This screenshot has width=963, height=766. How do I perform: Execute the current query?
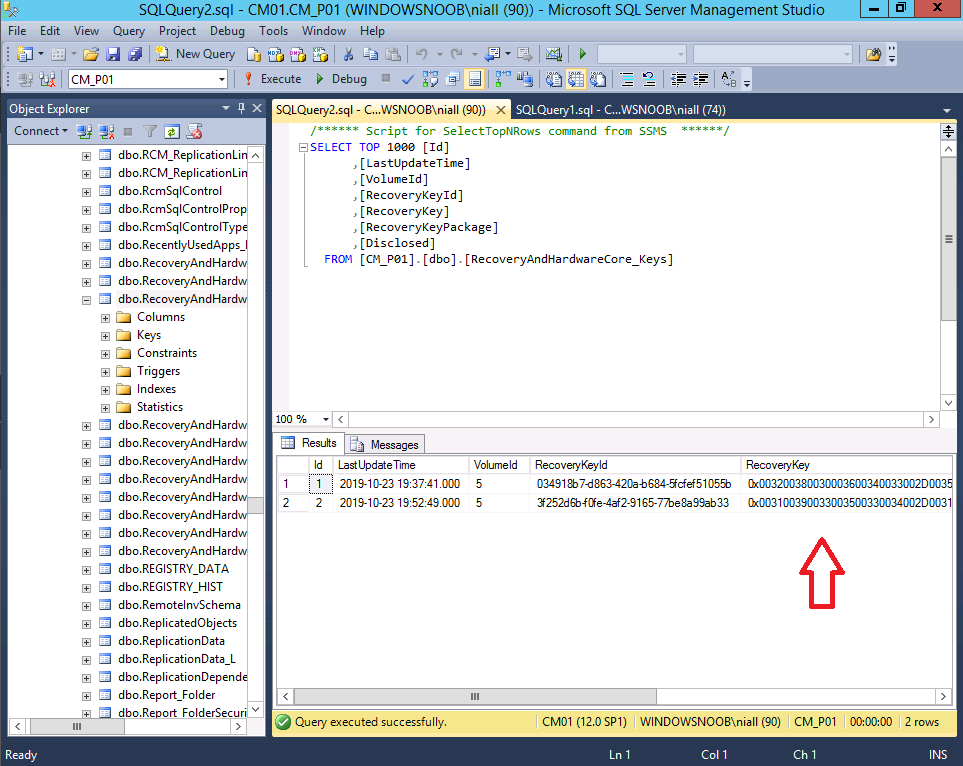[272, 79]
